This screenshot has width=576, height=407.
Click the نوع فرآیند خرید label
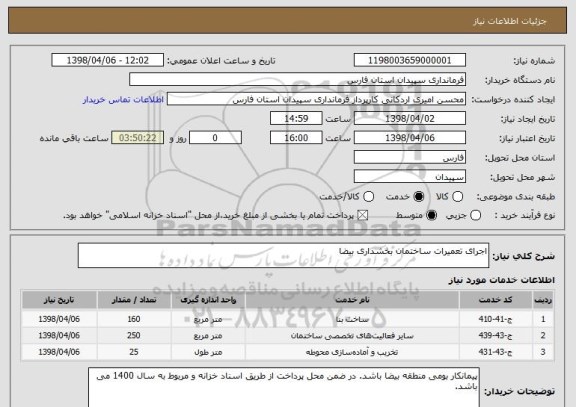click(525, 215)
